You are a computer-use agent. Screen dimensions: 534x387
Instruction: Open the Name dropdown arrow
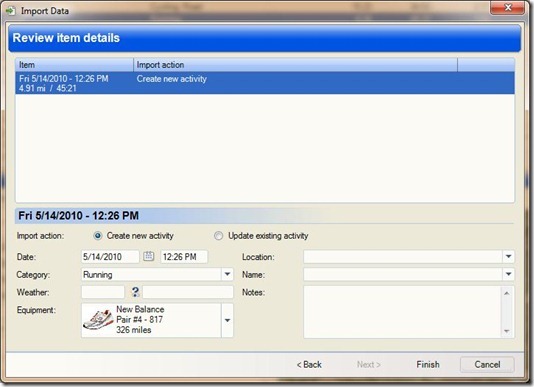(508, 274)
